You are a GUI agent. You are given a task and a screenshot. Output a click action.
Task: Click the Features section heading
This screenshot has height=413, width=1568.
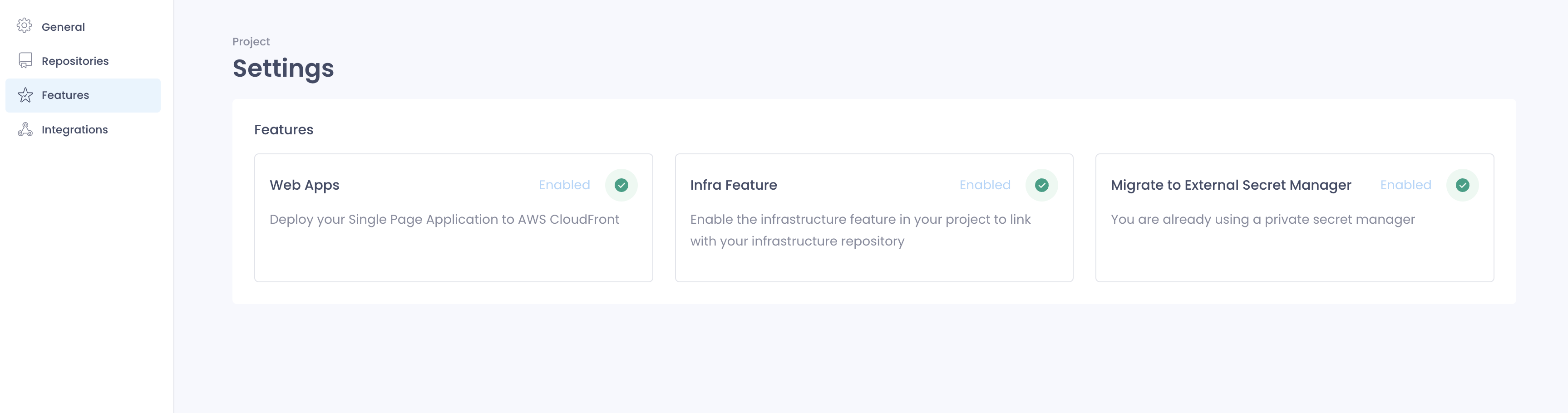[284, 129]
